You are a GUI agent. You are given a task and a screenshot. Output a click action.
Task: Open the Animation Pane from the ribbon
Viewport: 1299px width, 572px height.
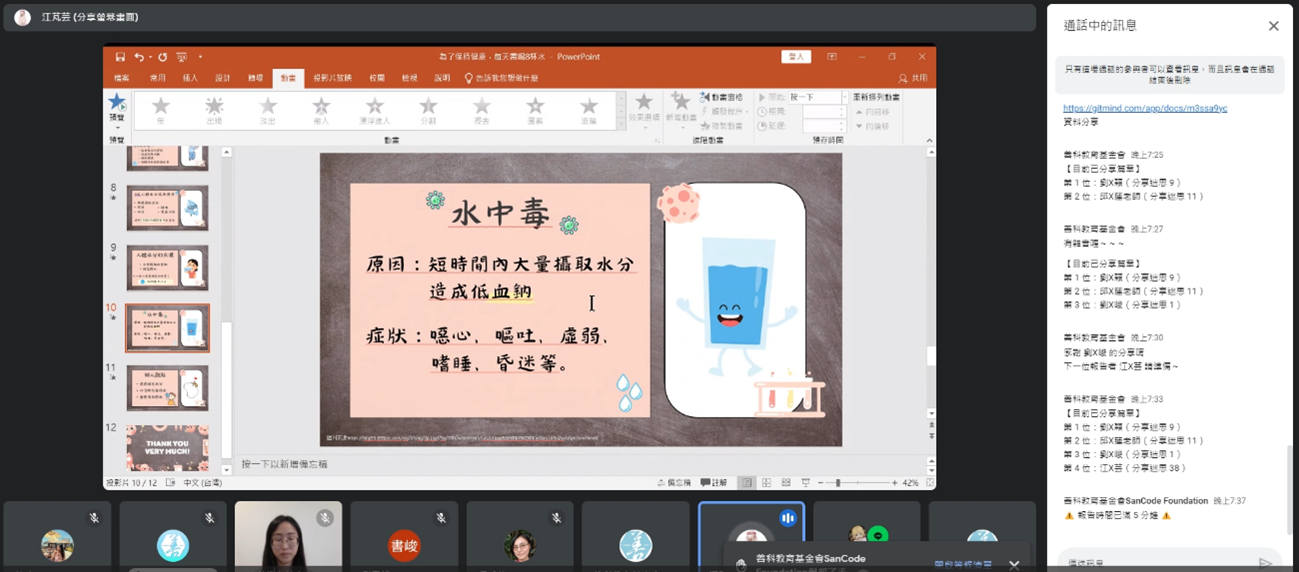tap(722, 97)
